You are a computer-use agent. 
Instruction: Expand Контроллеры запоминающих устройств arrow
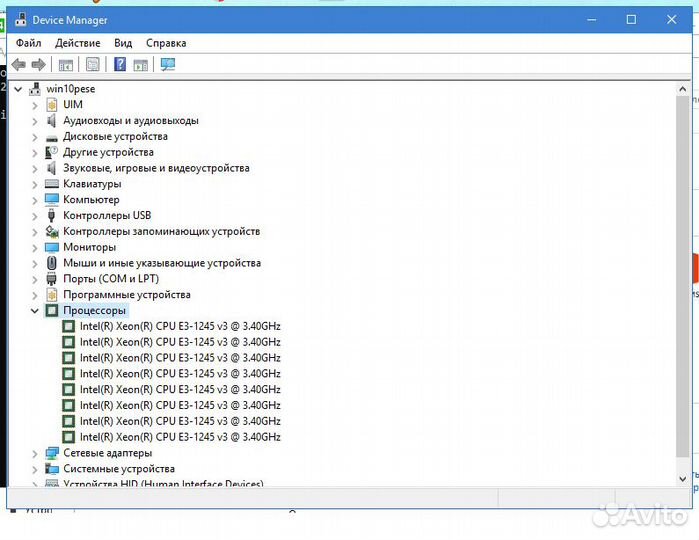click(x=35, y=232)
